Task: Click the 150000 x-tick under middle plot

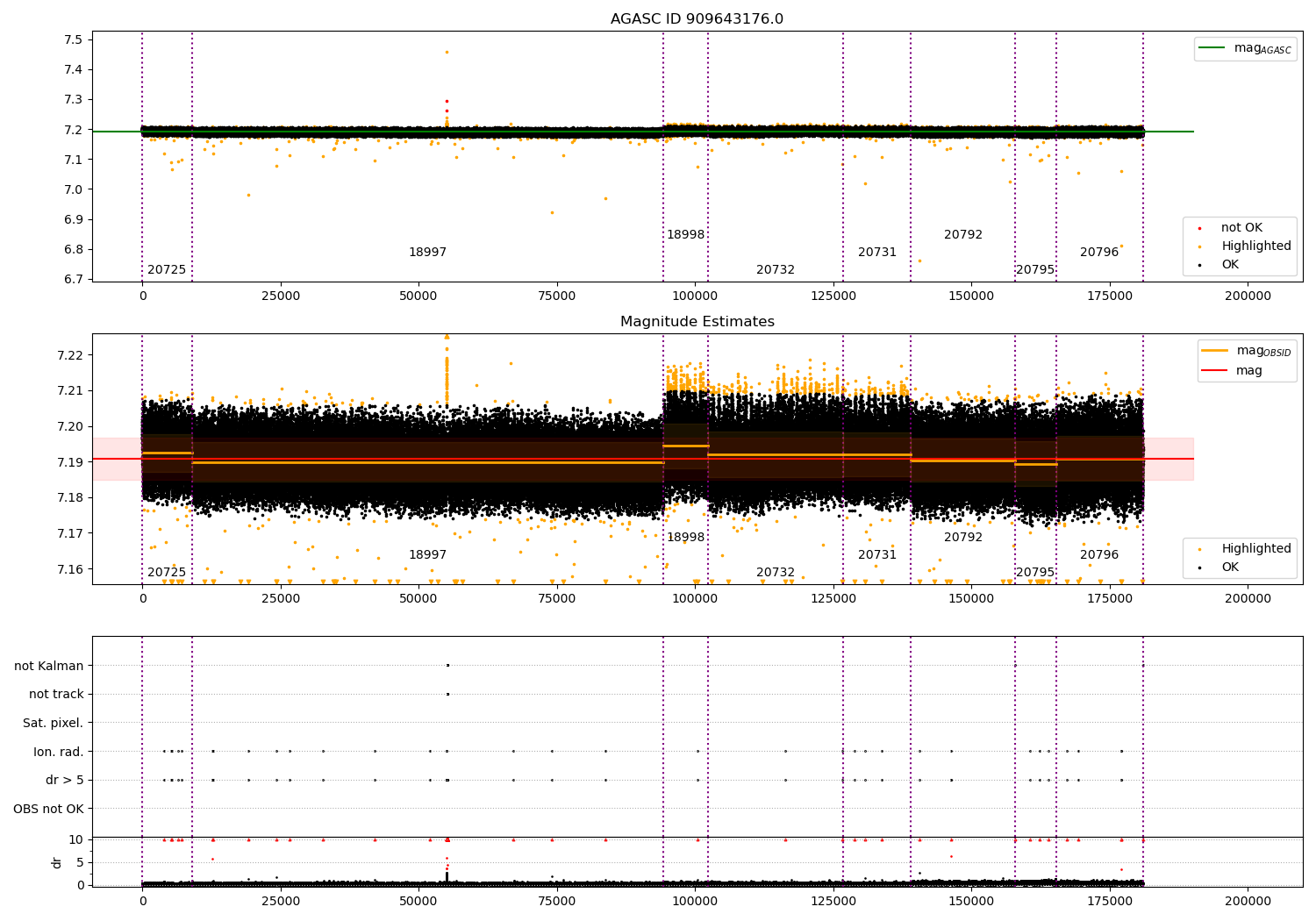Action: pyautogui.click(x=971, y=598)
